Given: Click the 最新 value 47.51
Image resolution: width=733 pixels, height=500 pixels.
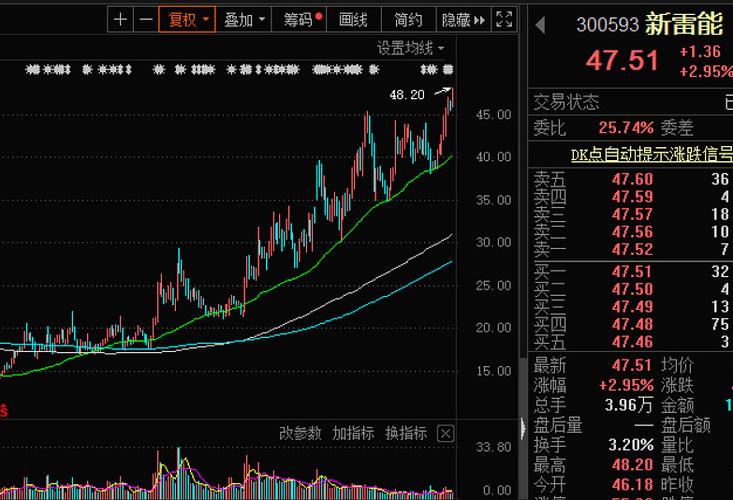Looking at the screenshot, I should [632, 365].
